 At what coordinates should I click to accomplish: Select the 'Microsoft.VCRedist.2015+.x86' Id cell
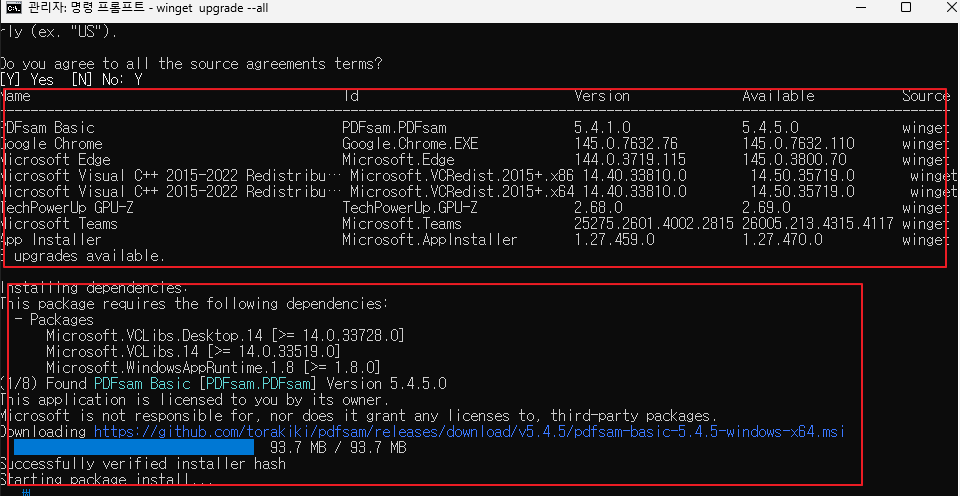click(462, 176)
